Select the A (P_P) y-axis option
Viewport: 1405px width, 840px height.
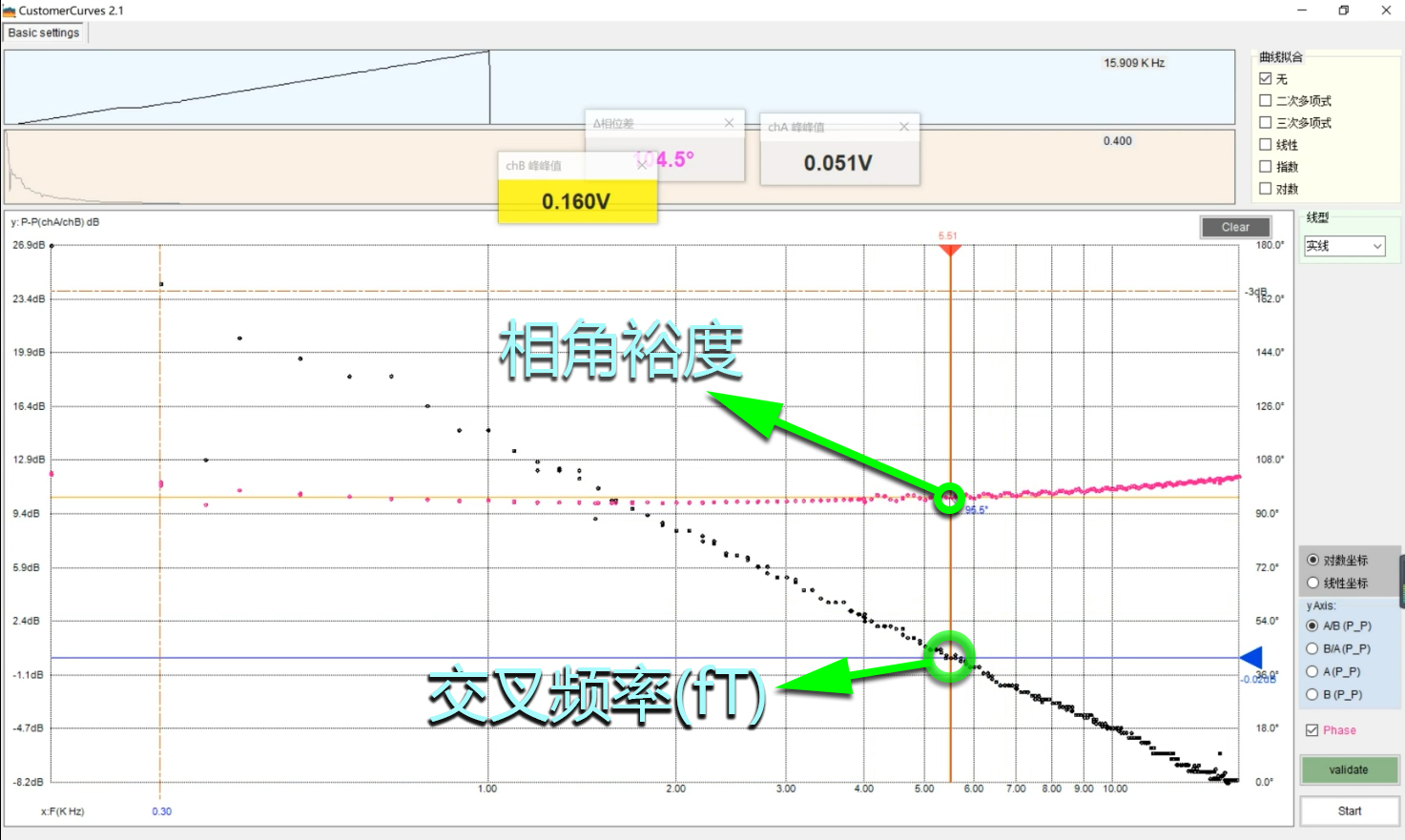click(x=1312, y=671)
